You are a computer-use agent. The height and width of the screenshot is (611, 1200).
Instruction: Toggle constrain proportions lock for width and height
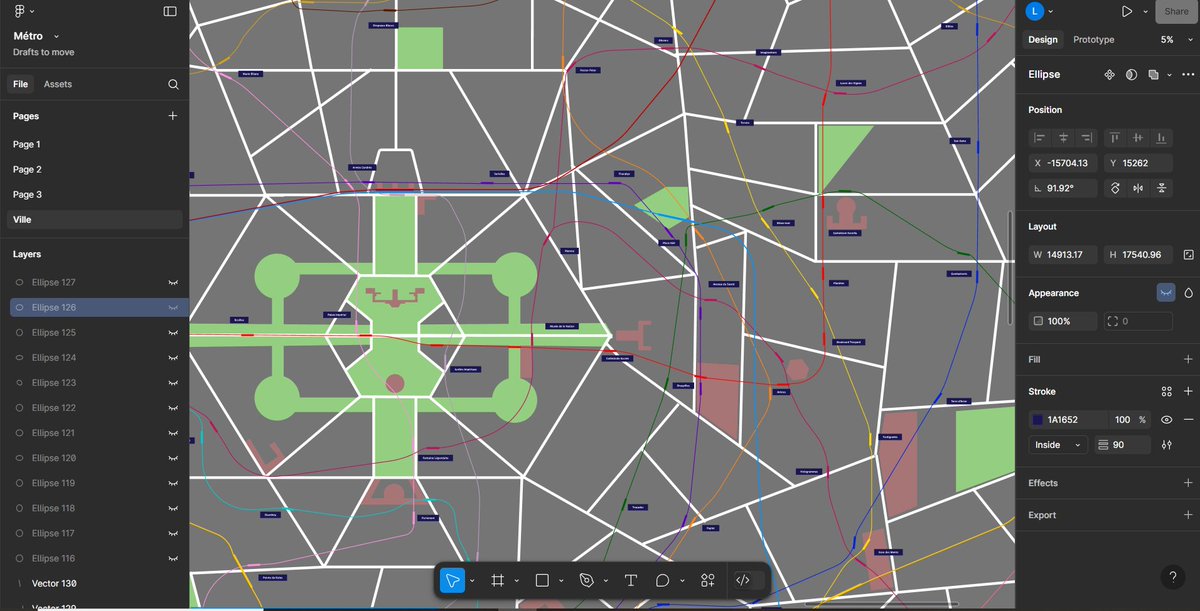click(1188, 255)
